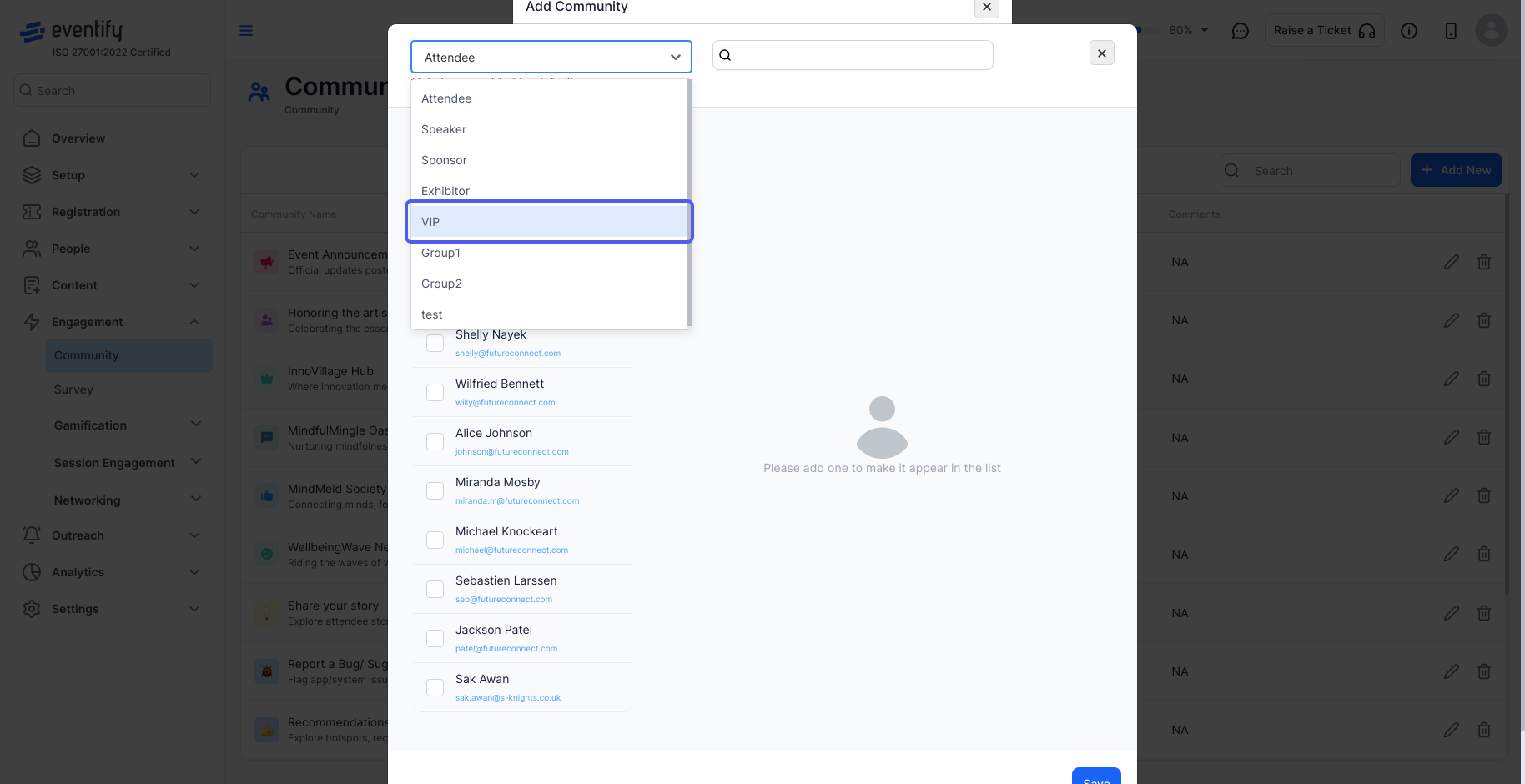The height and width of the screenshot is (784, 1525).
Task: Edit Share your story row pencil
Action: tap(1452, 613)
